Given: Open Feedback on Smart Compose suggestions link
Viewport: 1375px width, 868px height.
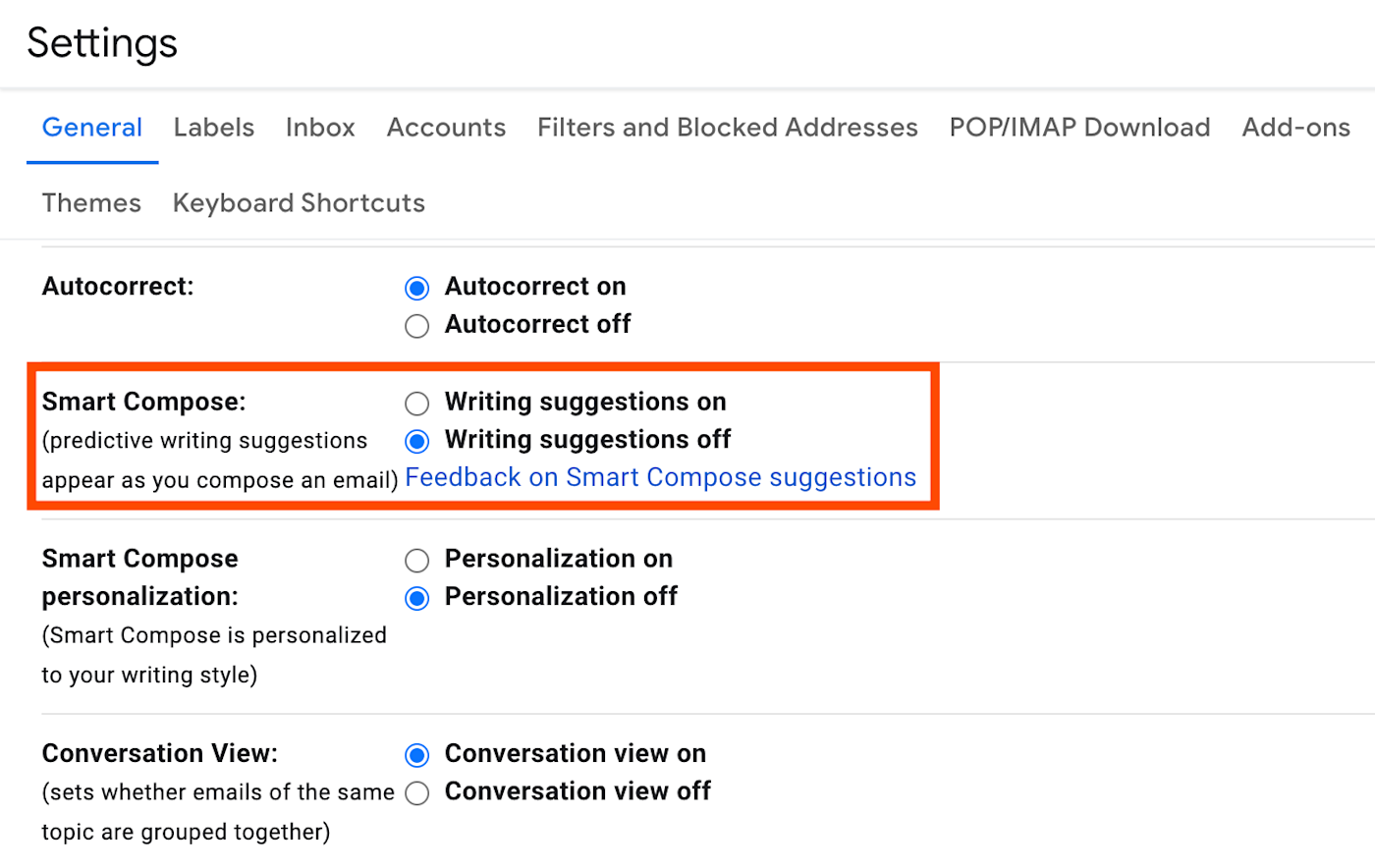Looking at the screenshot, I should [660, 478].
